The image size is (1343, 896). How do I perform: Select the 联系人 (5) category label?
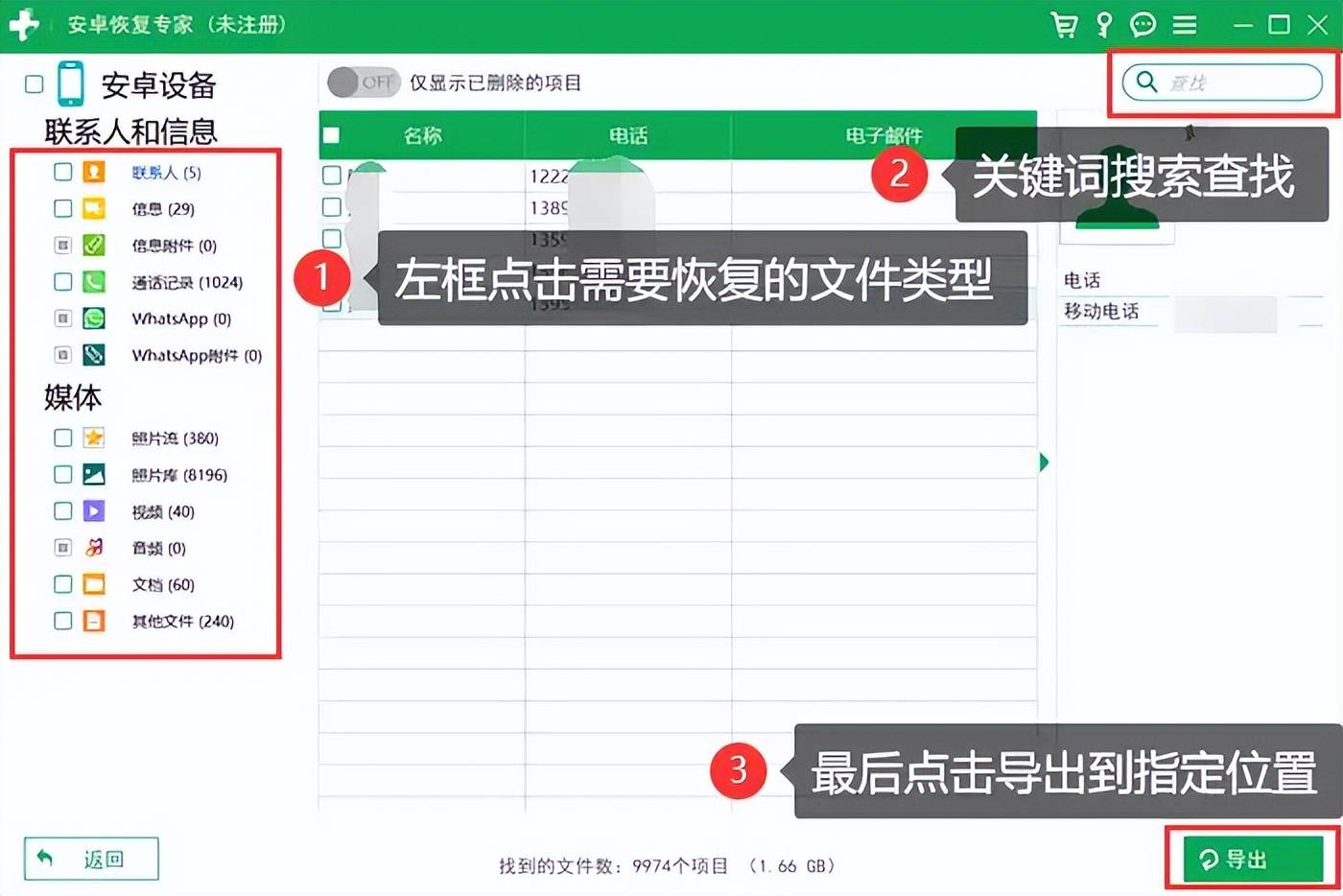pos(166,173)
